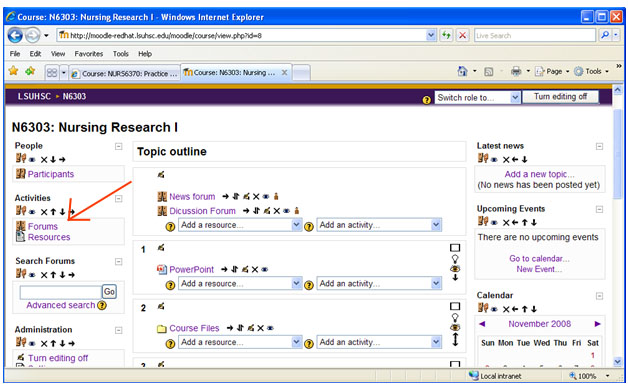Screen dimensions: 628x385
Task: Click the edit summary icon for topic 1
Action: (161, 248)
